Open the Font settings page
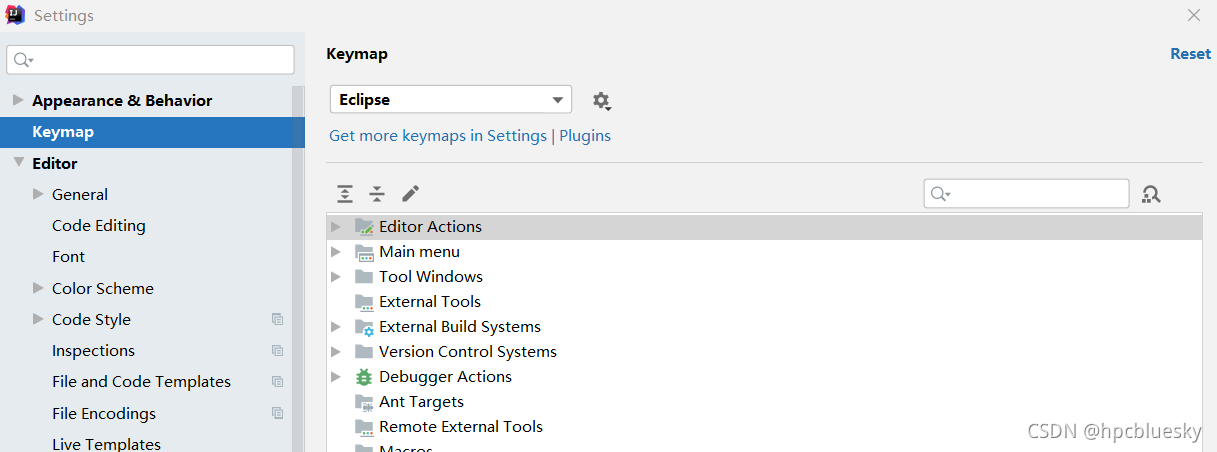The height and width of the screenshot is (452, 1217). tap(68, 257)
